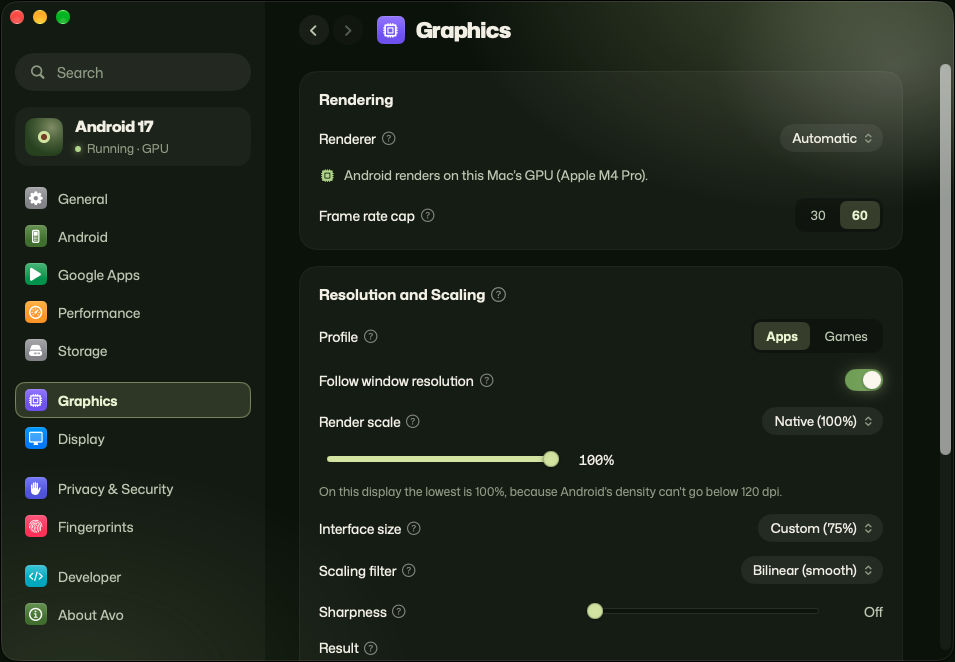The image size is (955, 662).
Task: Click the Google Apps play icon
Action: (x=36, y=275)
